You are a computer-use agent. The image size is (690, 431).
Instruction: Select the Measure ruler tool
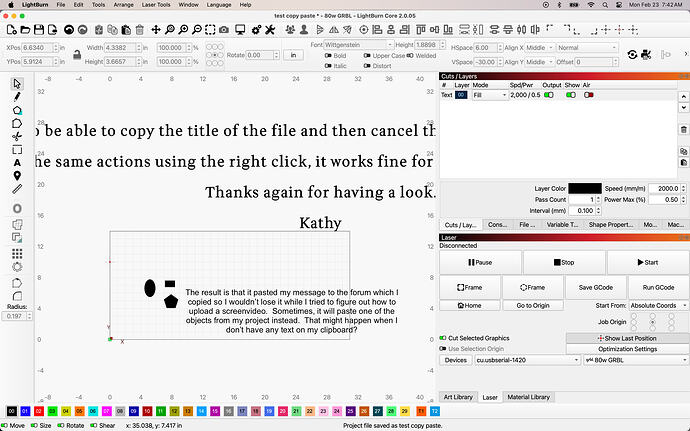(x=17, y=188)
